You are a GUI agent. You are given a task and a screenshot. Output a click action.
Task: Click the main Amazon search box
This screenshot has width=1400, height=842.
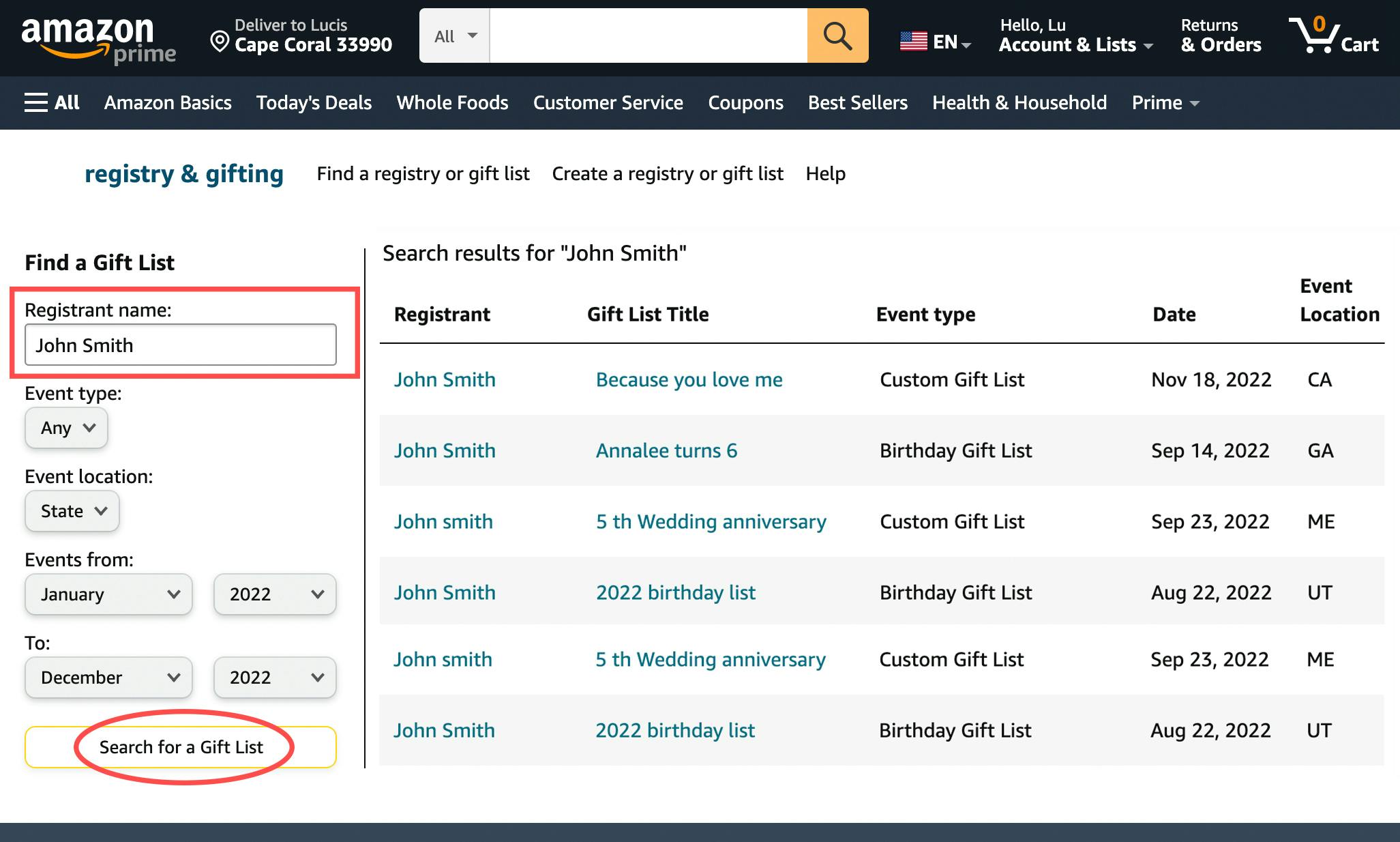coord(648,35)
